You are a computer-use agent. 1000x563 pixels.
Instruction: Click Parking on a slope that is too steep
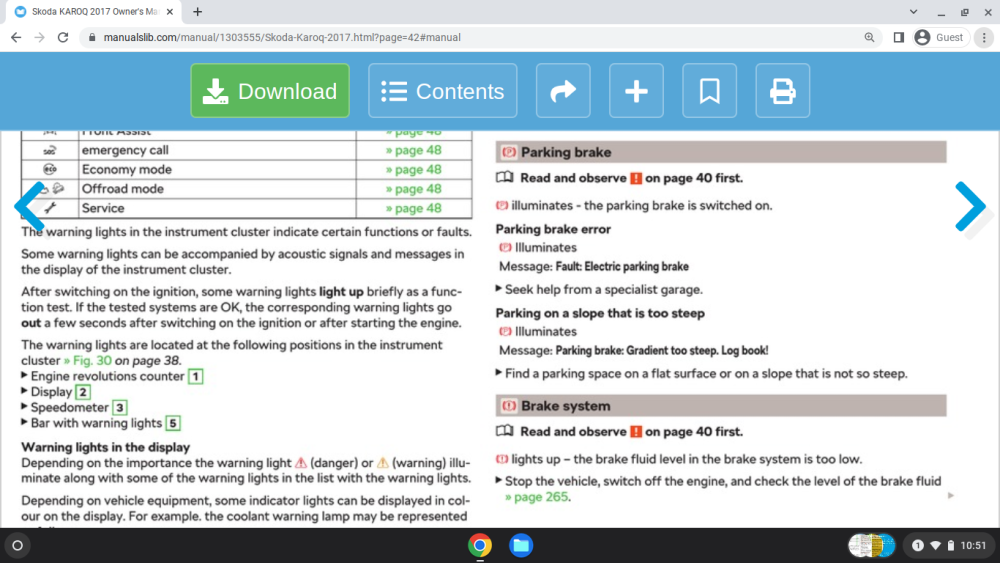tap(600, 313)
